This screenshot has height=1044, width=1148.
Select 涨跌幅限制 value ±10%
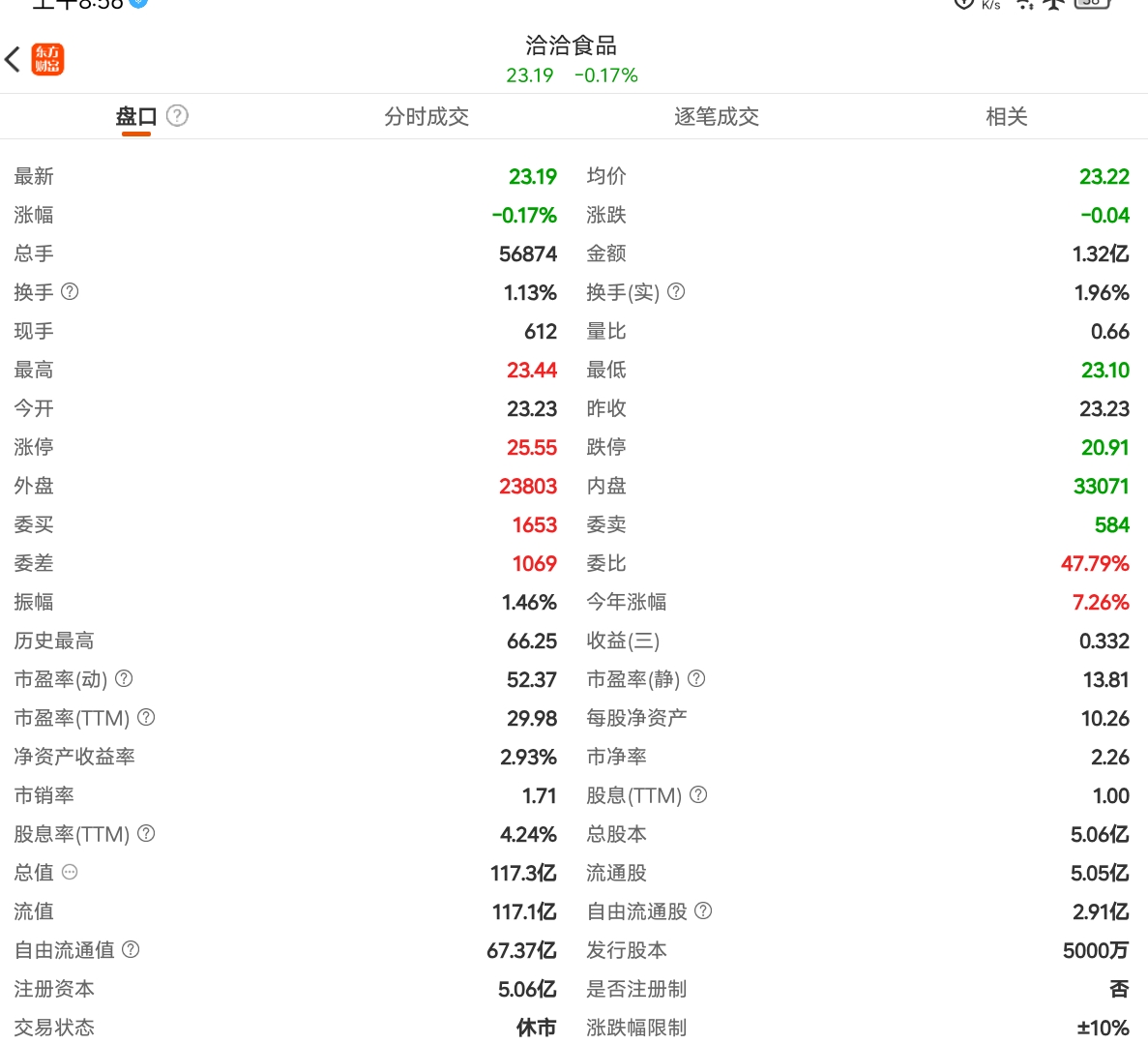point(1104,1028)
